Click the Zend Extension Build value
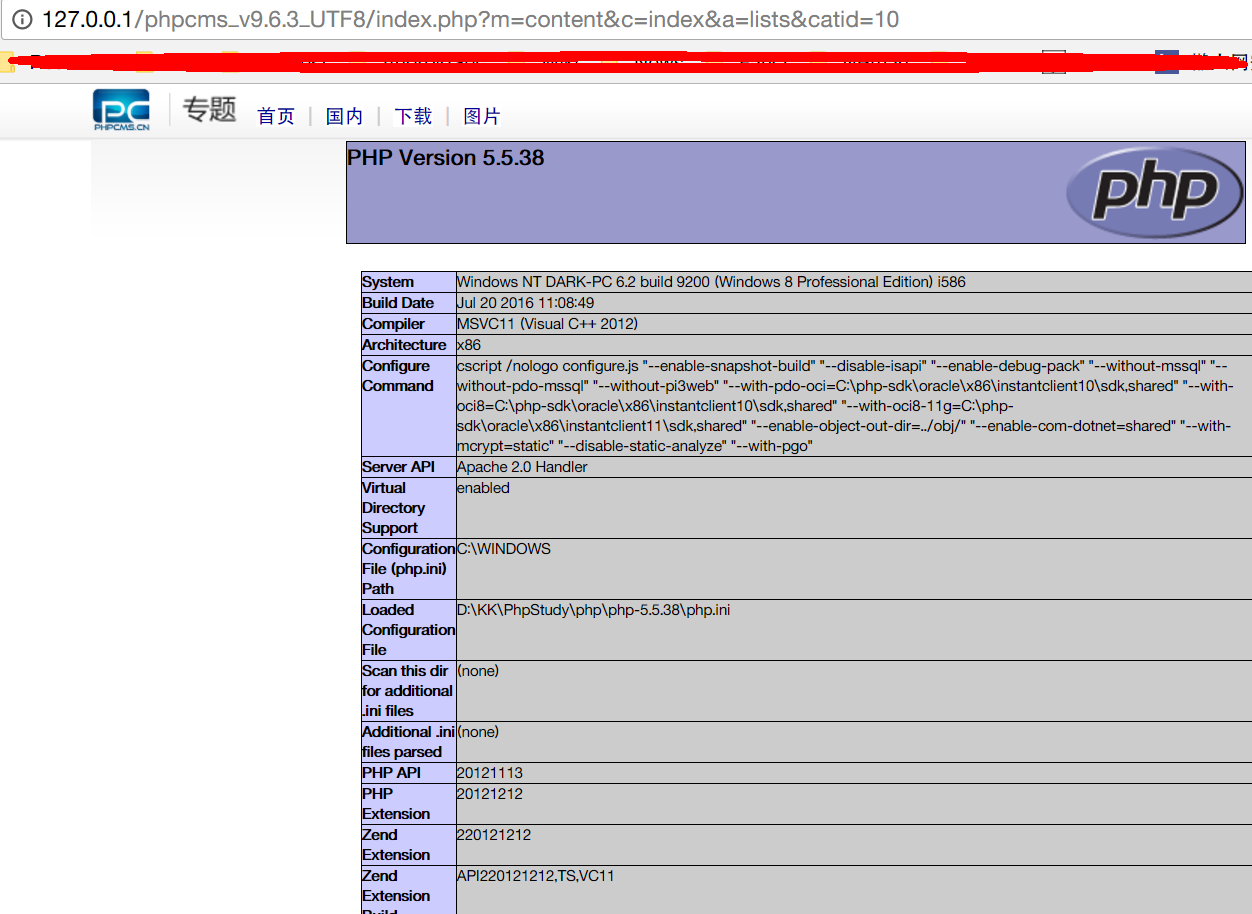Viewport: 1252px width, 914px height. (x=535, y=875)
